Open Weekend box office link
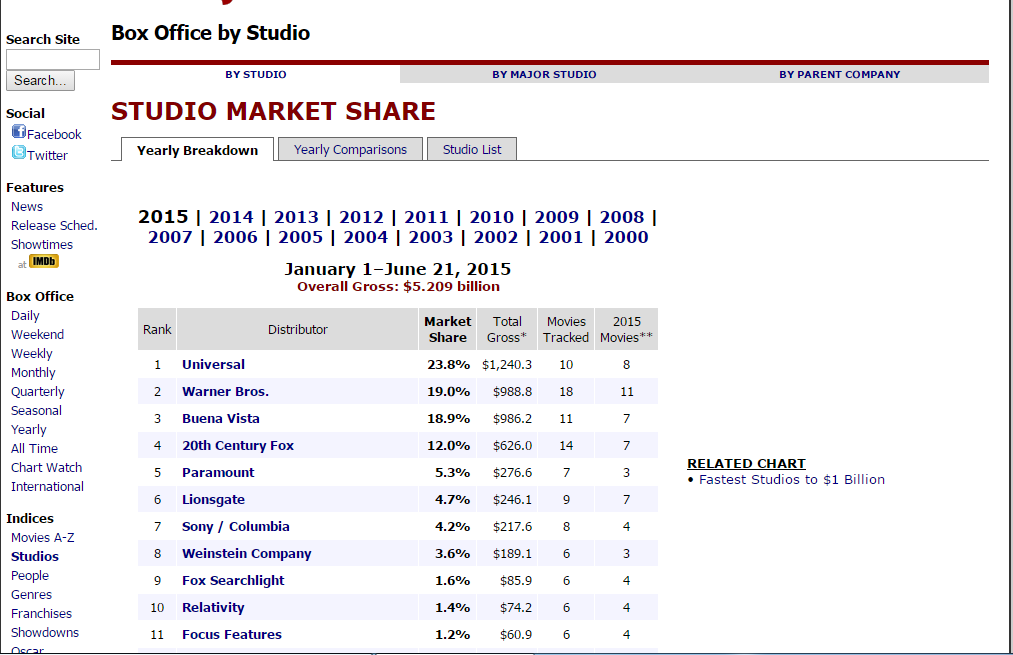Image resolution: width=1013 pixels, height=655 pixels. (x=37, y=335)
